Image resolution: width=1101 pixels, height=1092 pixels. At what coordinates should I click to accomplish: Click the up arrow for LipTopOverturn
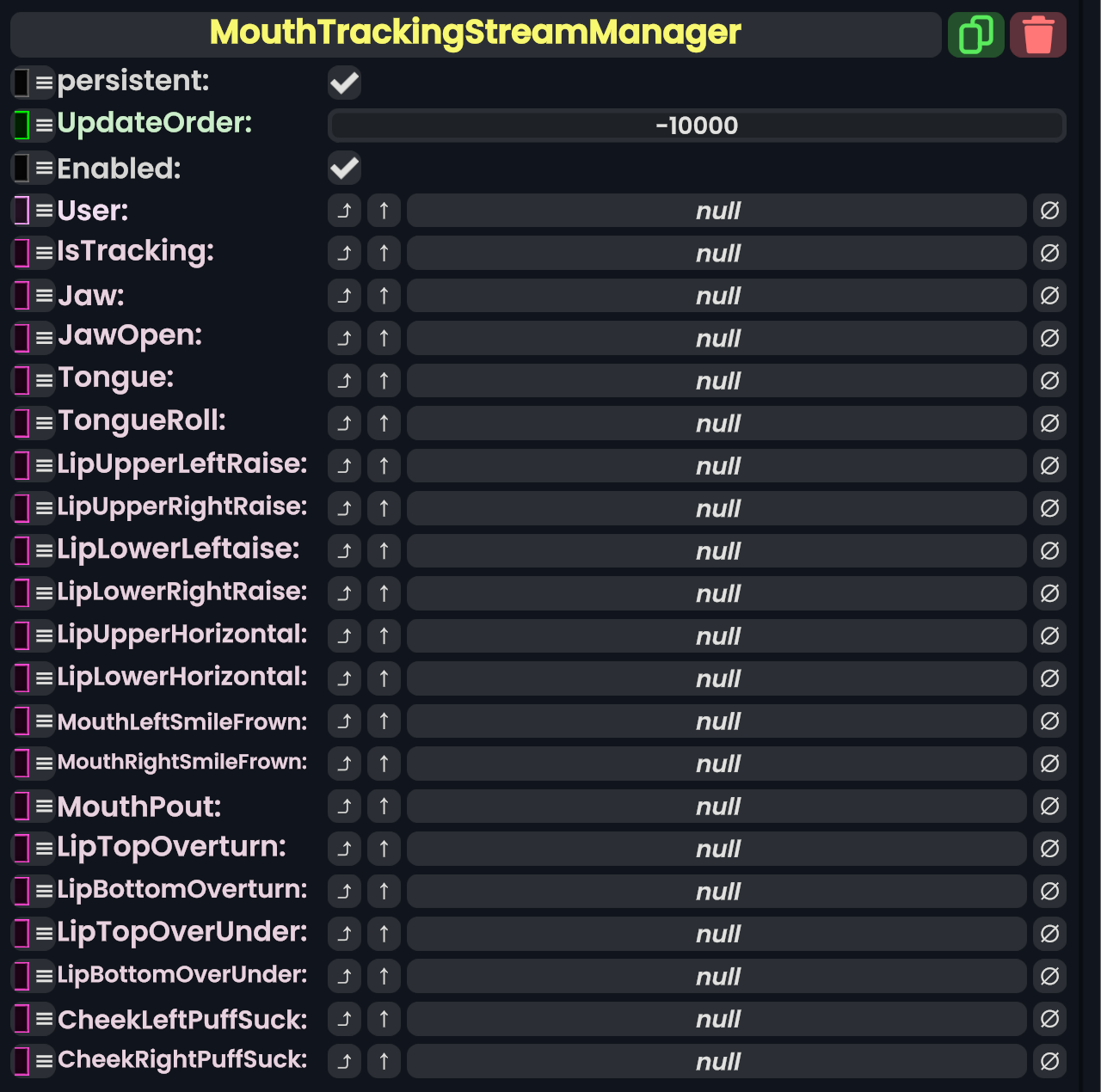point(384,849)
